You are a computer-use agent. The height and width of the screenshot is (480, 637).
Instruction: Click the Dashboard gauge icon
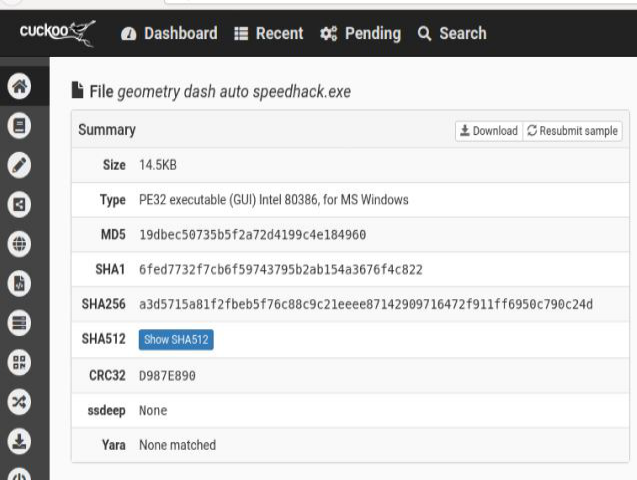[x=129, y=34]
